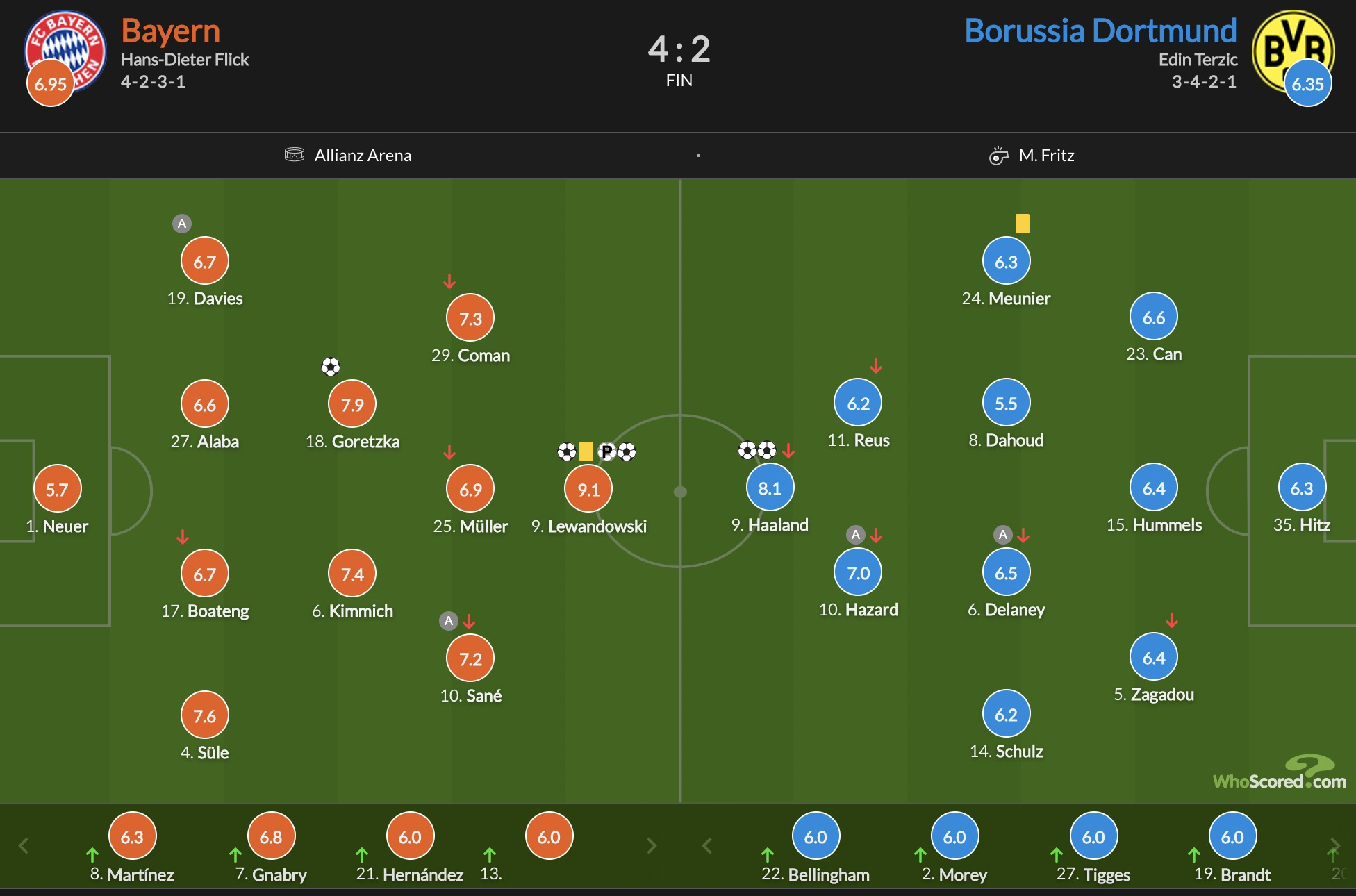Viewport: 1356px width, 896px height.
Task: Click Bayern's 6.95 team rating badge
Action: (x=50, y=83)
